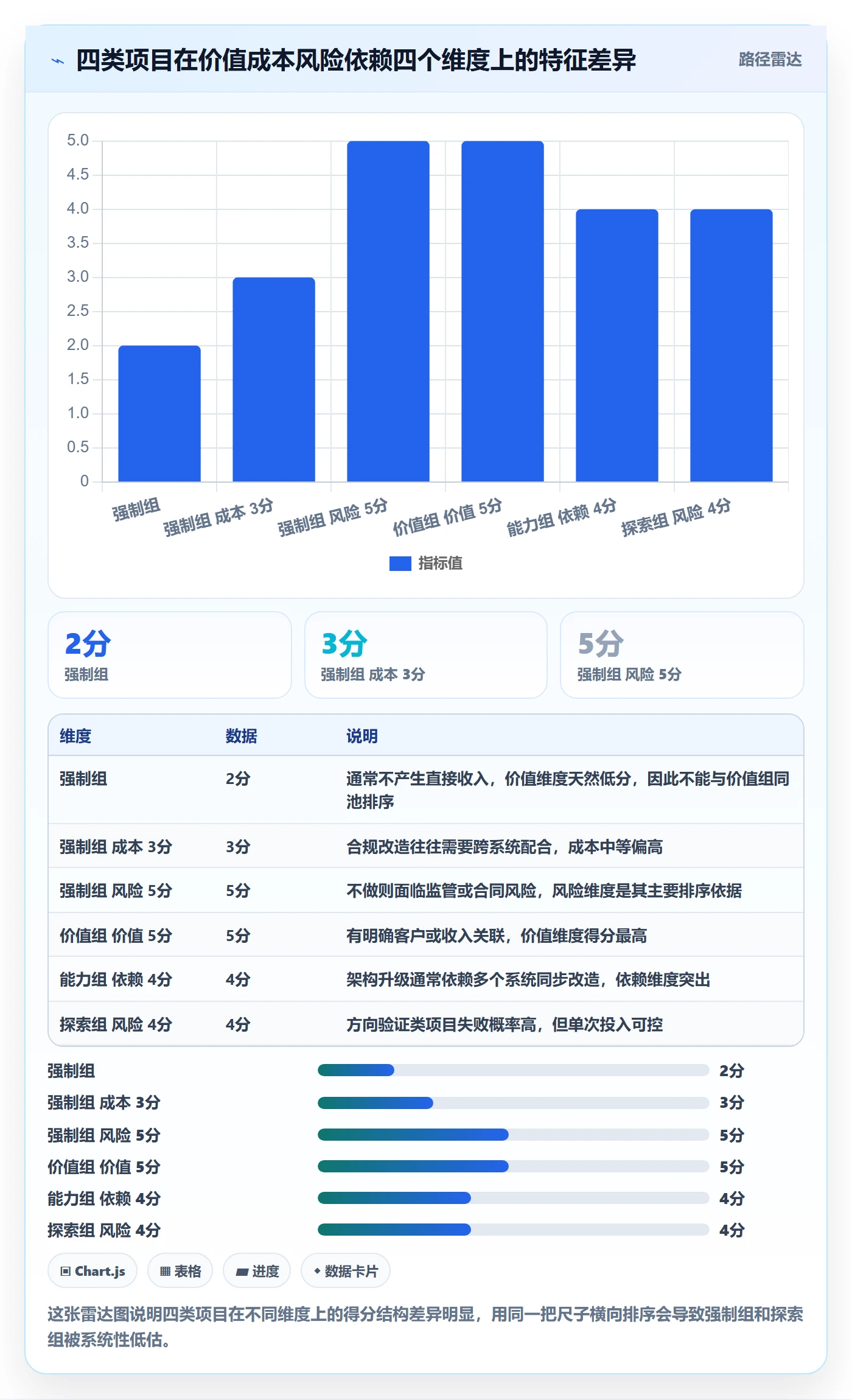Image resolution: width=852 pixels, height=1400 pixels.
Task: Toggle the 指标值 legend color swatch
Action: click(400, 564)
